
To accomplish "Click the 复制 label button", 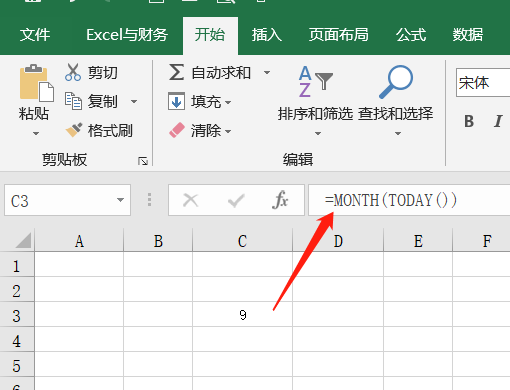I will pos(103,101).
